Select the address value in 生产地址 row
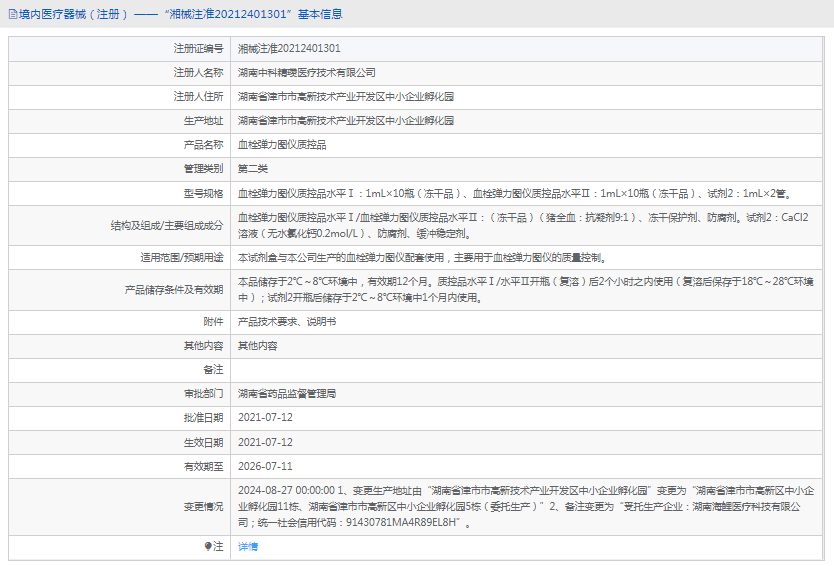This screenshot has width=834, height=566. click(x=346, y=121)
